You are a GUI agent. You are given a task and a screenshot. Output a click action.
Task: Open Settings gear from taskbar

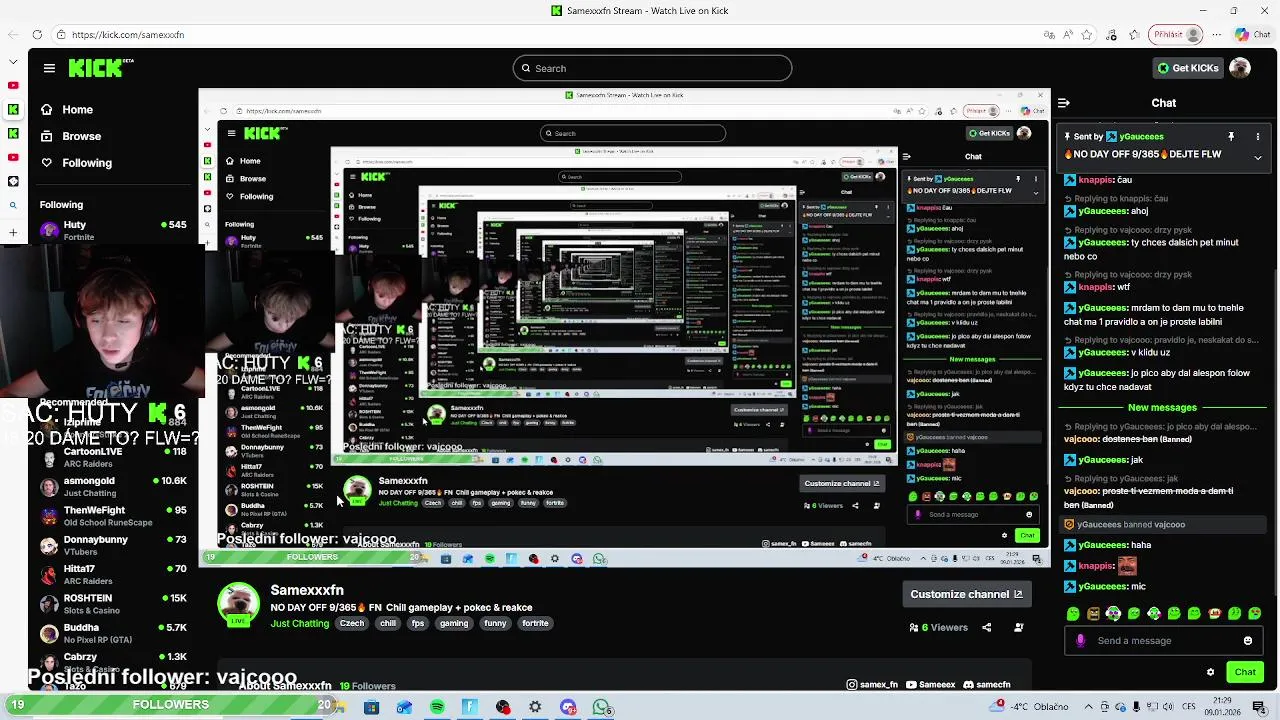tap(535, 708)
